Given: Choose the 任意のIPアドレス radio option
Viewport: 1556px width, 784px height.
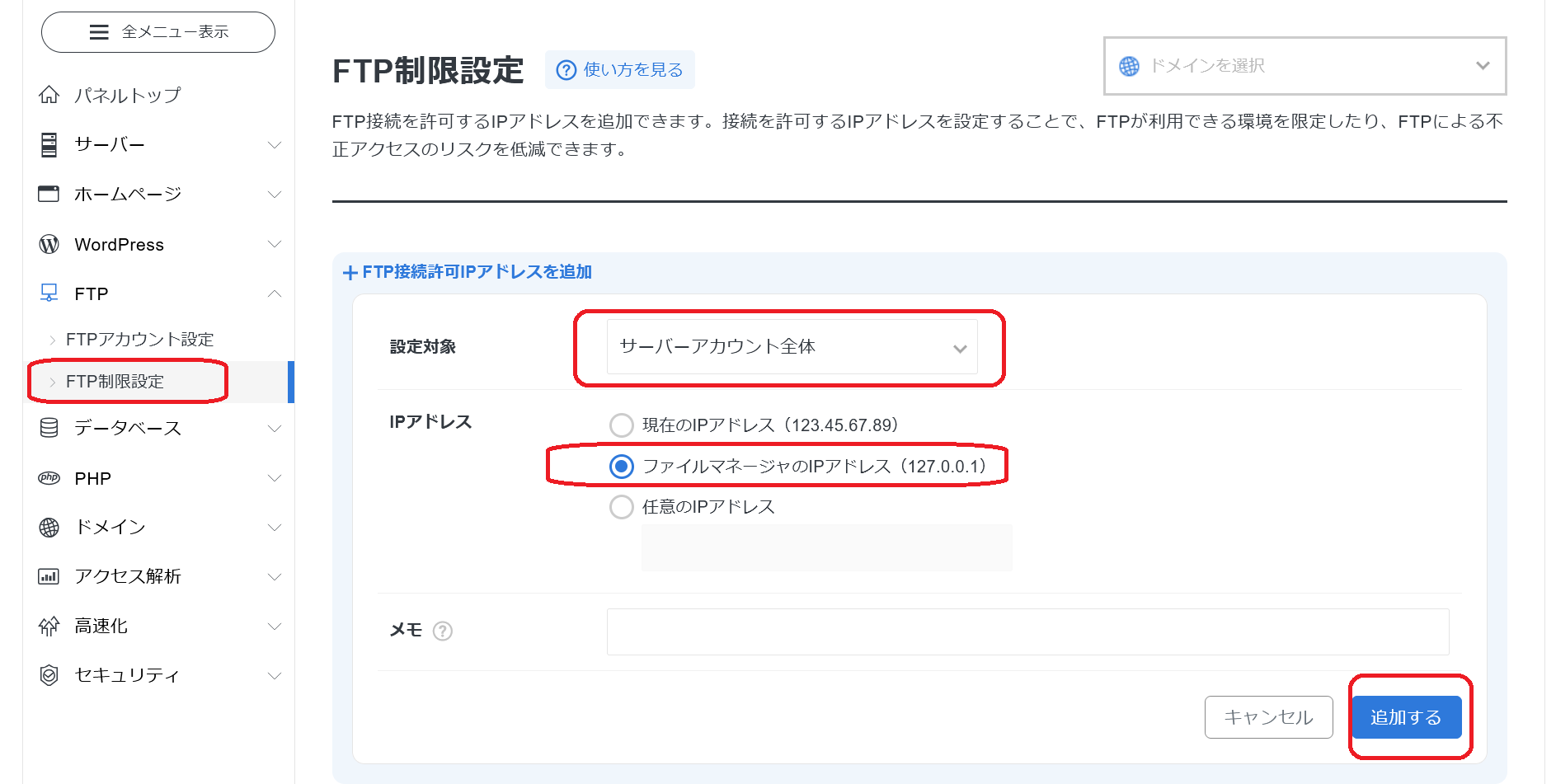Looking at the screenshot, I should pos(622,507).
